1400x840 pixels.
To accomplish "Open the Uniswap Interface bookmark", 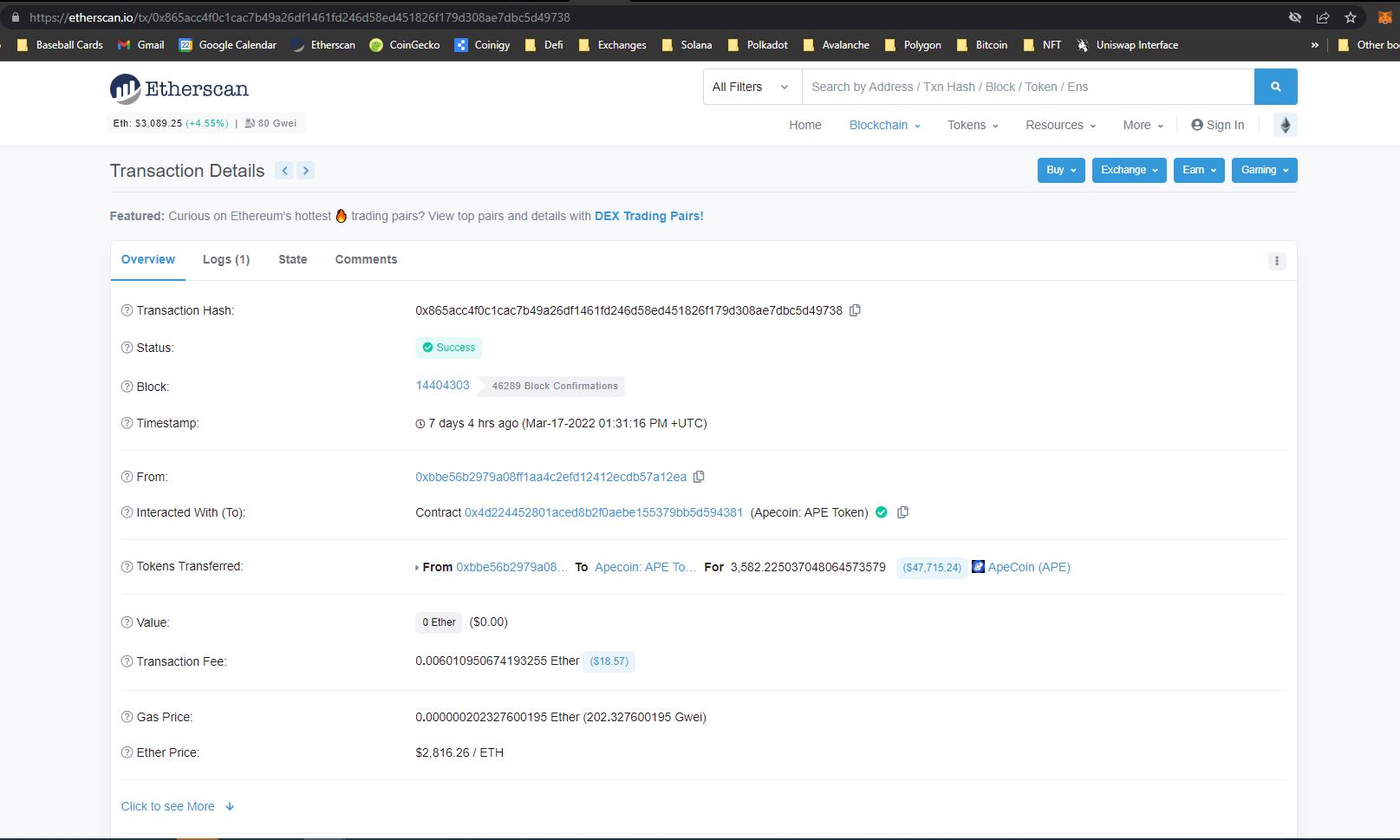I will 1127,45.
